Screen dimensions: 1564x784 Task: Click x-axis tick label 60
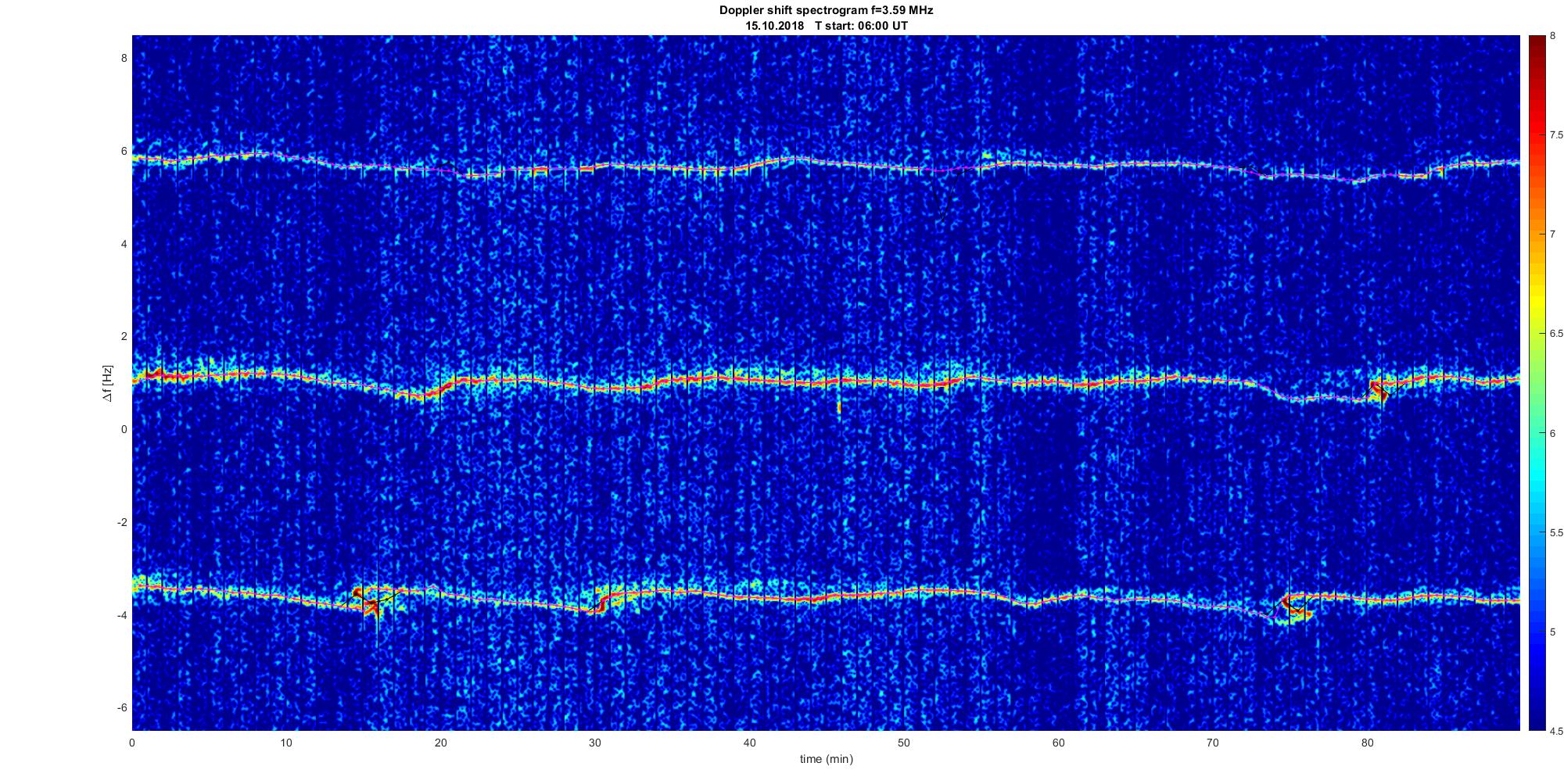click(x=1058, y=743)
